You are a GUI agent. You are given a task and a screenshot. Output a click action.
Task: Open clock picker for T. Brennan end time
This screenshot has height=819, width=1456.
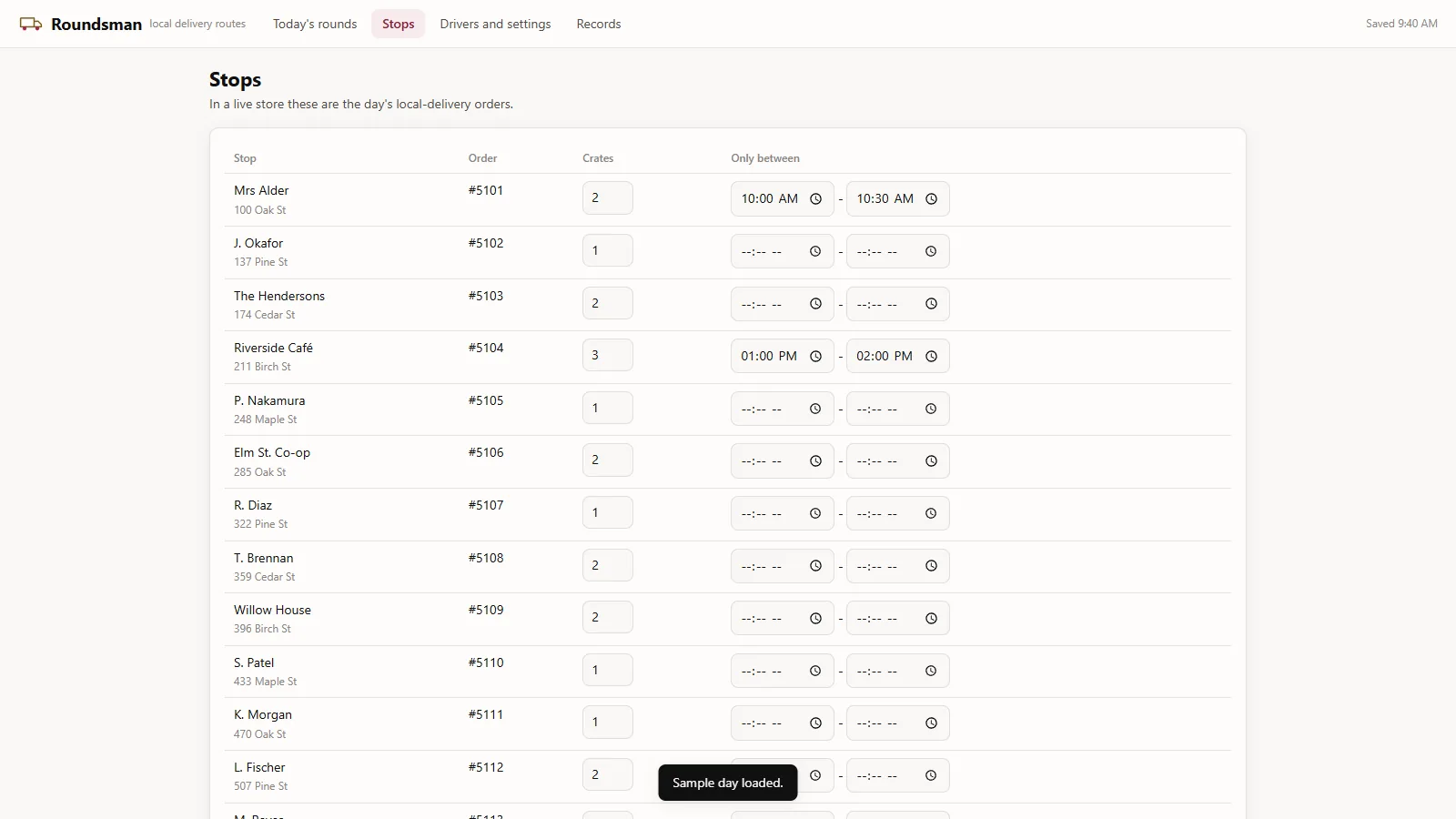(931, 566)
